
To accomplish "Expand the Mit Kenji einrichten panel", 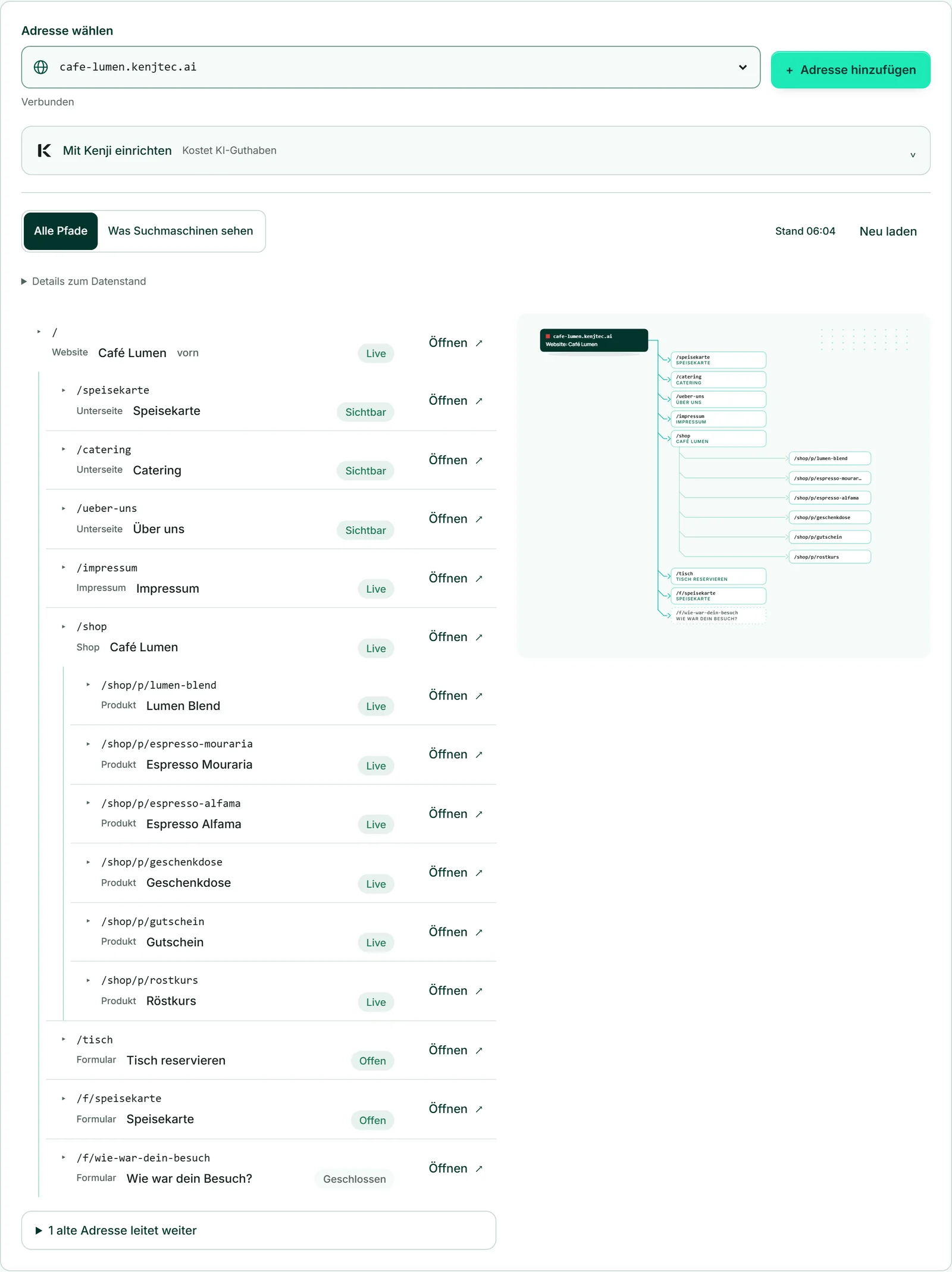I will [x=476, y=151].
